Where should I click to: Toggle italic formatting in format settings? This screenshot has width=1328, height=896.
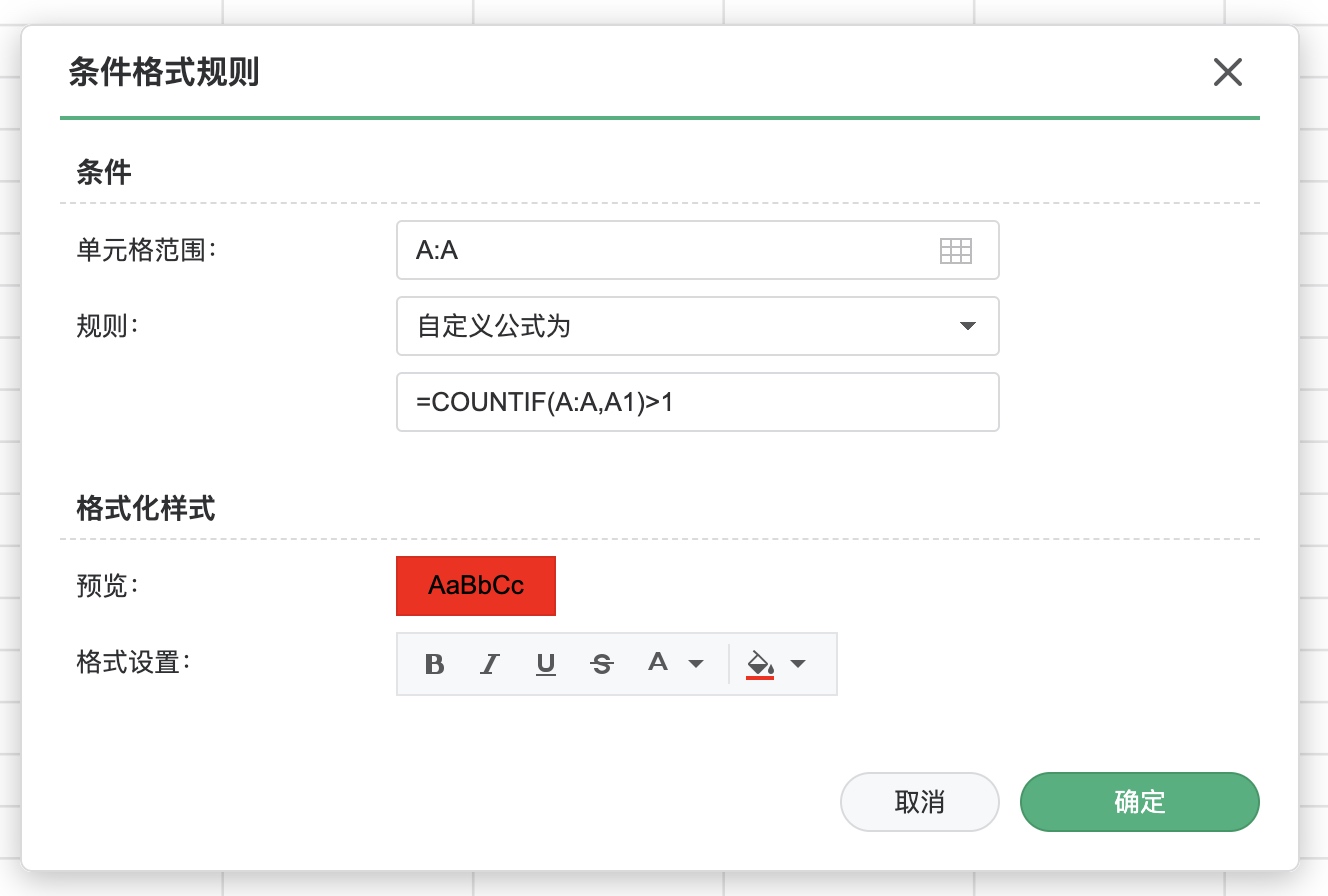pyautogui.click(x=489, y=664)
